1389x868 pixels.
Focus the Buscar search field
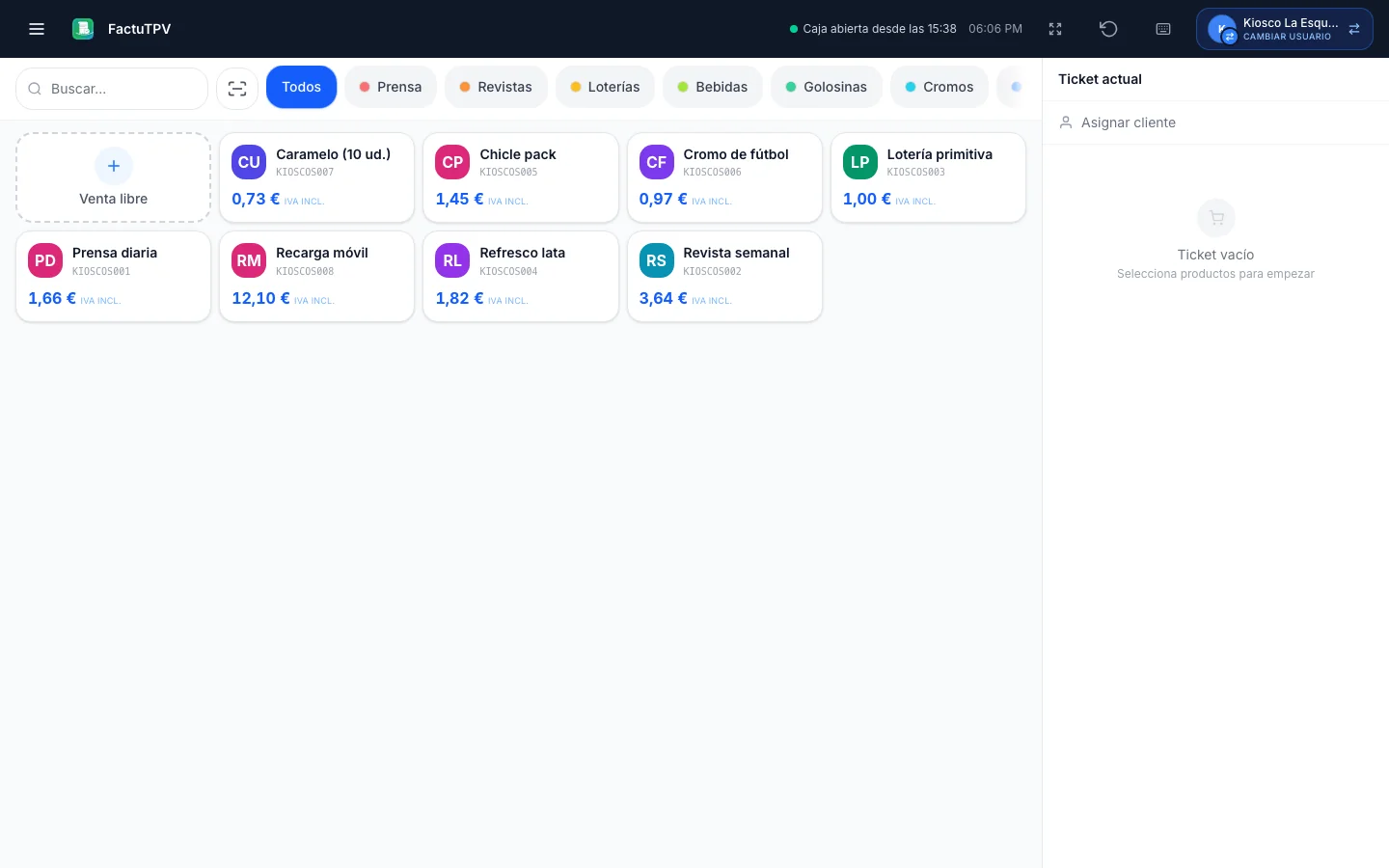[112, 89]
